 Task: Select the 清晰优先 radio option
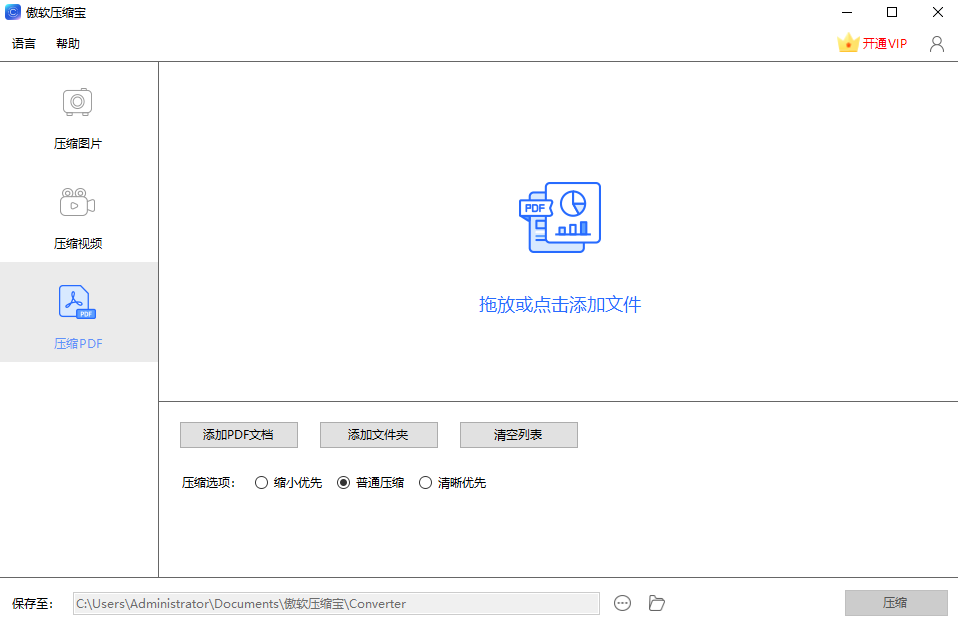coord(453,483)
